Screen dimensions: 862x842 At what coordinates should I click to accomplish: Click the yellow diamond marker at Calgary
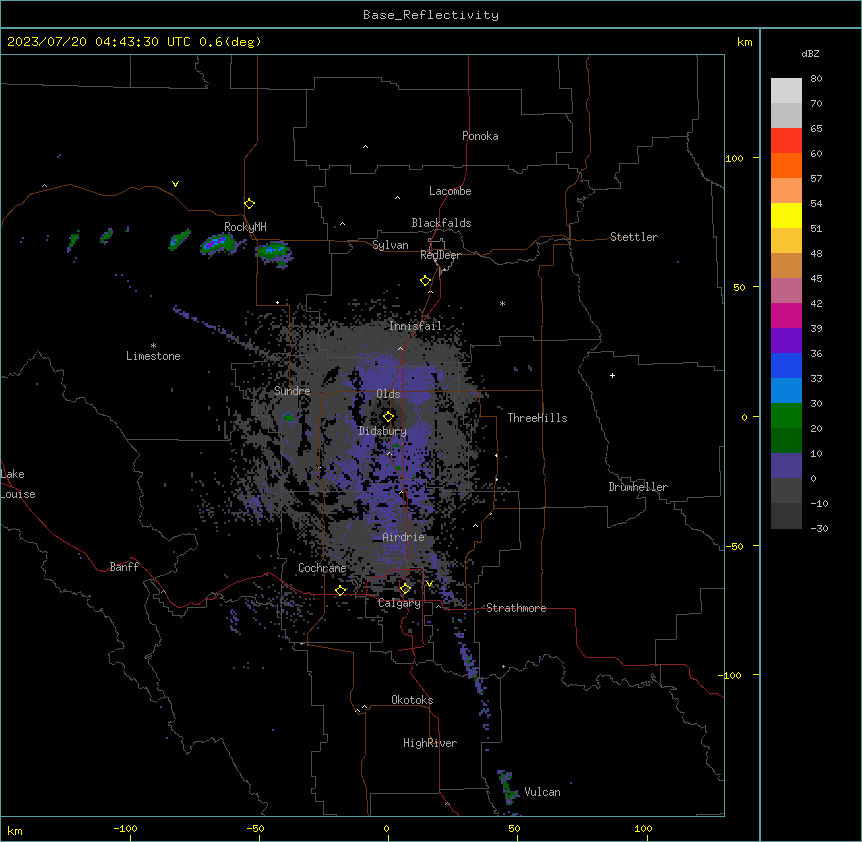coord(405,589)
